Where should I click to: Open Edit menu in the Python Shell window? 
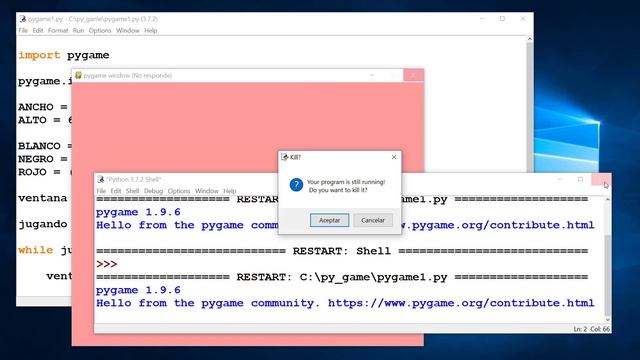(x=116, y=191)
